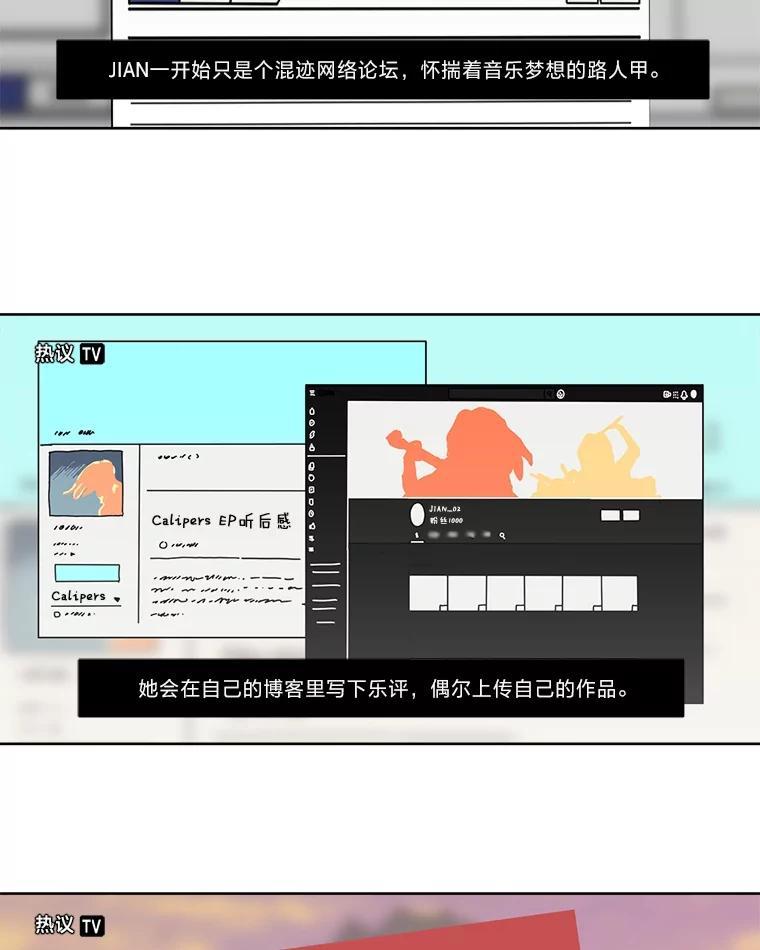Click the account avatar right of the bell
Image resolution: width=760 pixels, height=950 pixels.
[x=693, y=394]
